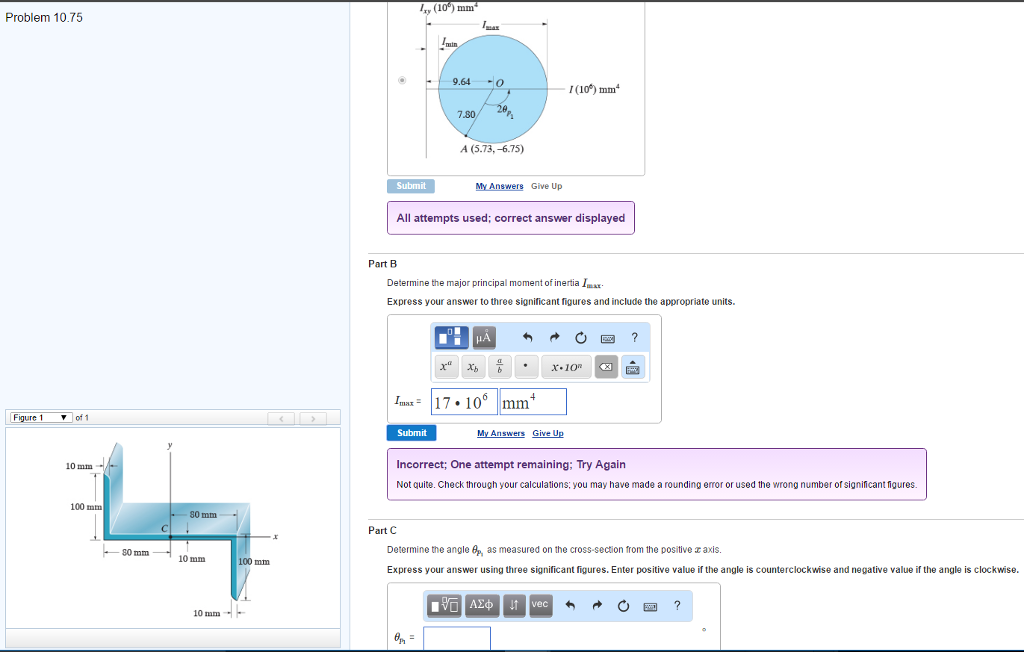The height and width of the screenshot is (652, 1024).
Task: Open the ? help icon in Part C toolbar
Action: tap(676, 606)
